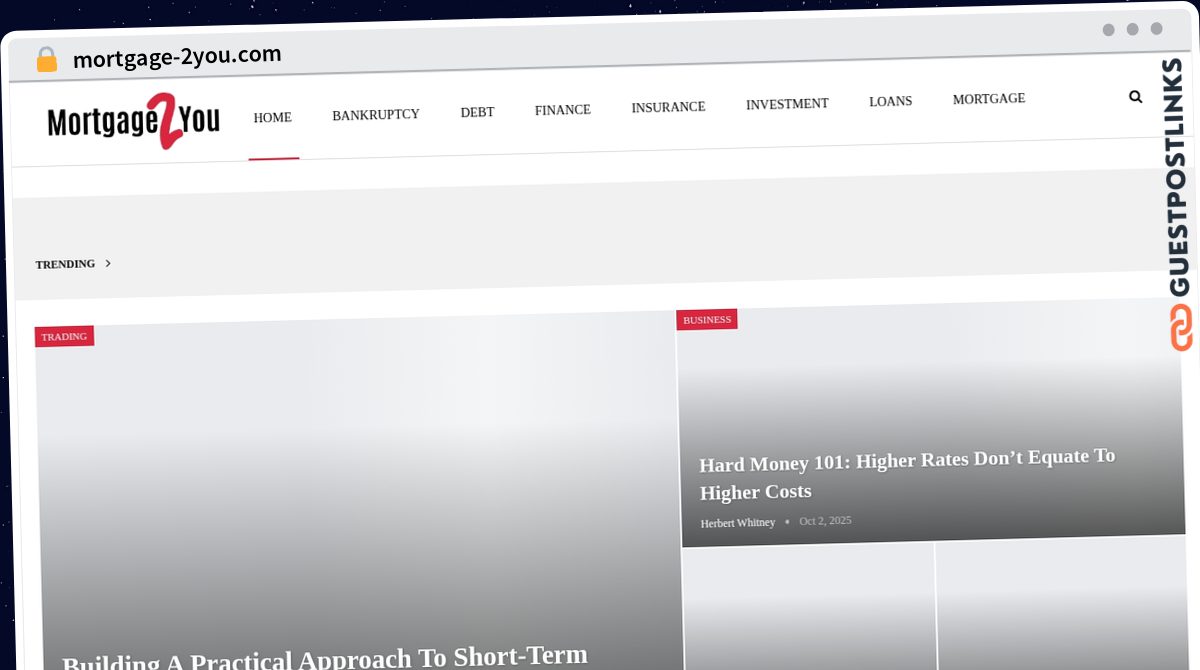View author Herbert Whitney's profile
This screenshot has width=1200, height=670.
pyautogui.click(x=738, y=523)
